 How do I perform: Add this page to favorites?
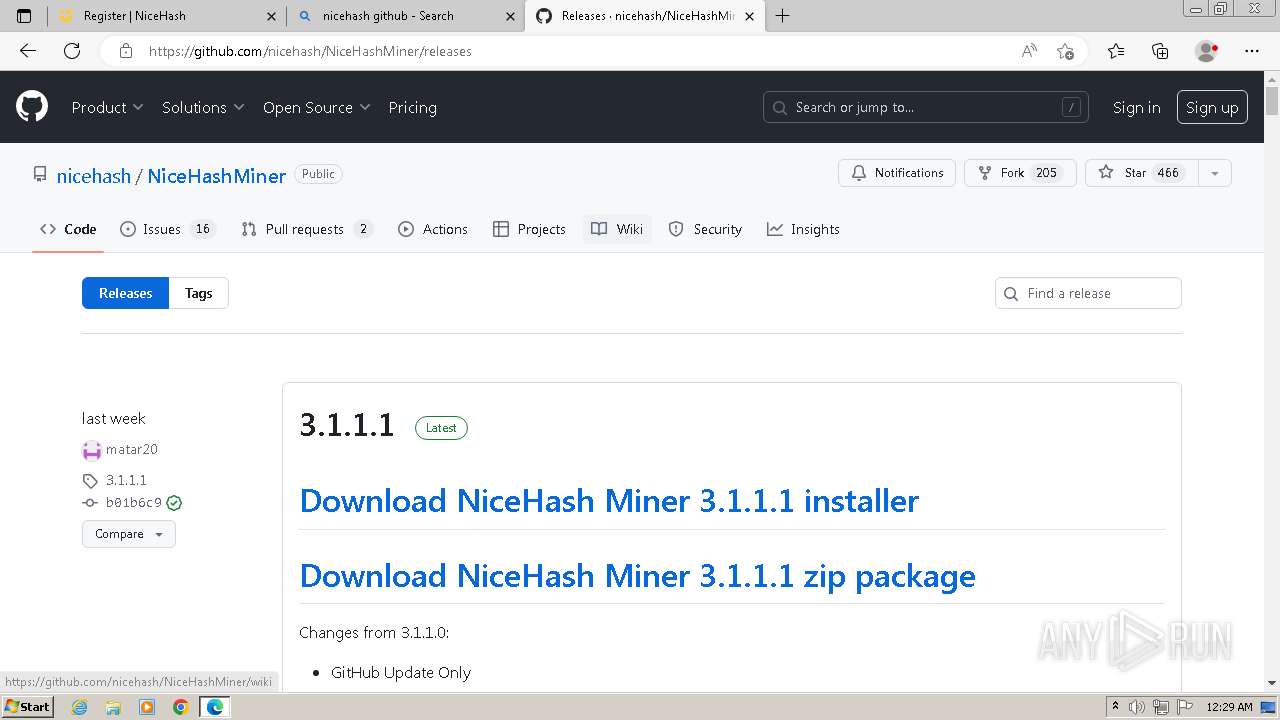pos(1065,51)
